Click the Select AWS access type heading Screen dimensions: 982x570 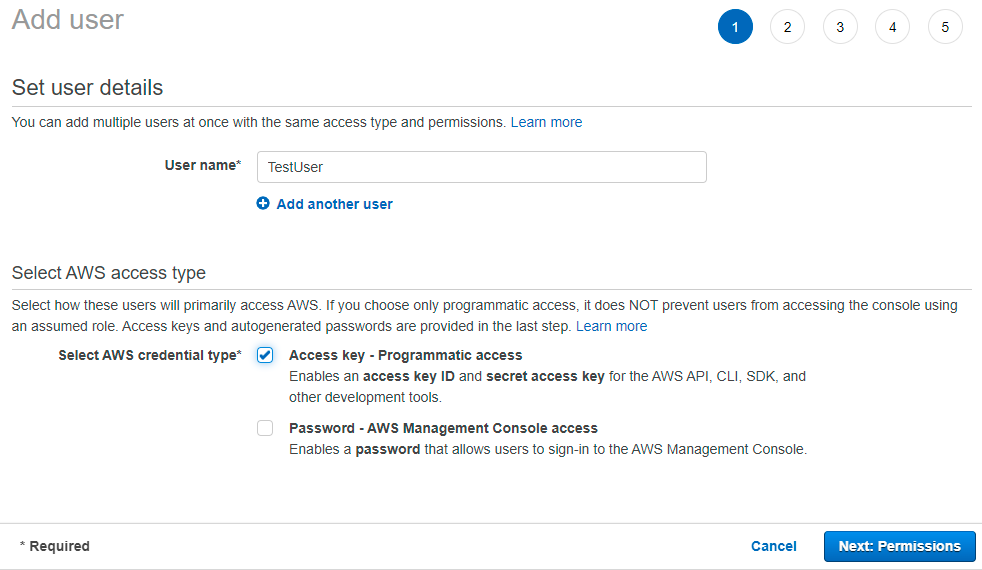(x=109, y=273)
